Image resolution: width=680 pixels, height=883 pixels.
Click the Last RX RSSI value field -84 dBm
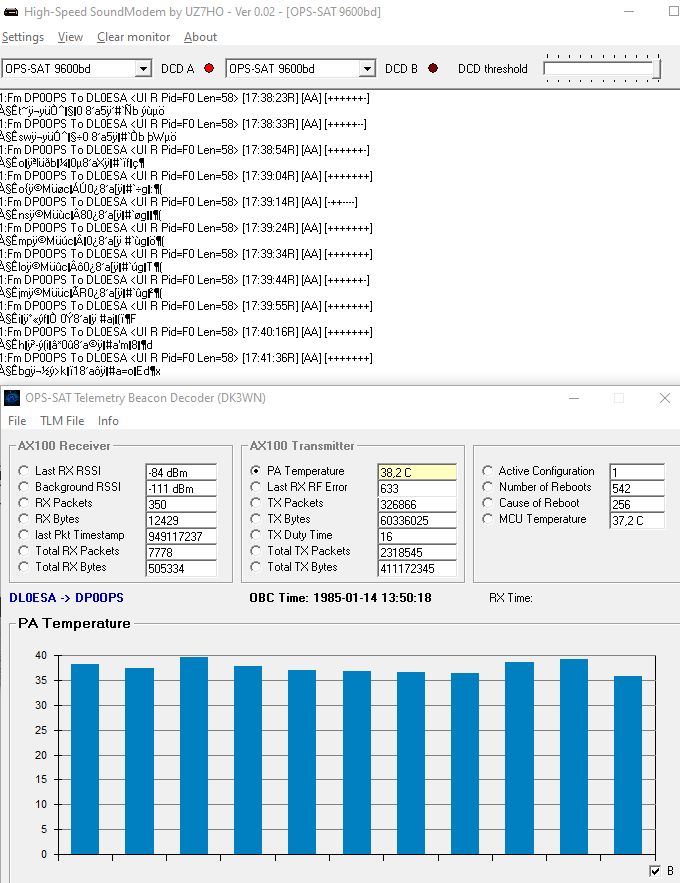pyautogui.click(x=181, y=472)
